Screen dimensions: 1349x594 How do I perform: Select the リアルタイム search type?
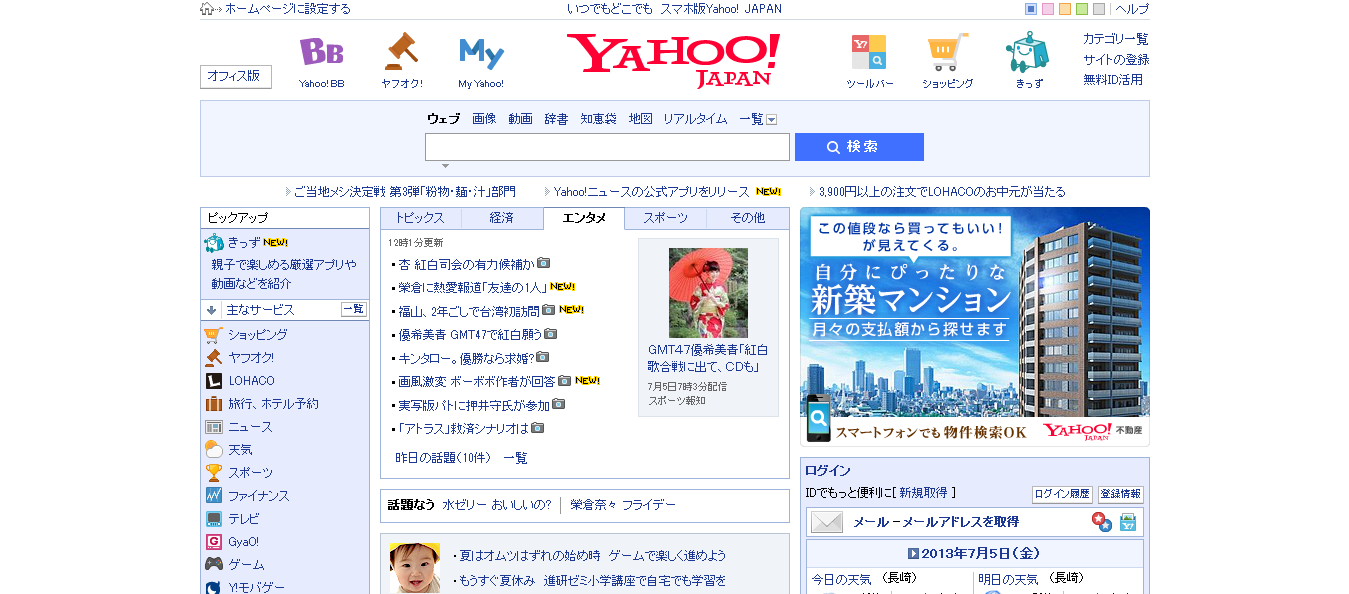point(695,119)
